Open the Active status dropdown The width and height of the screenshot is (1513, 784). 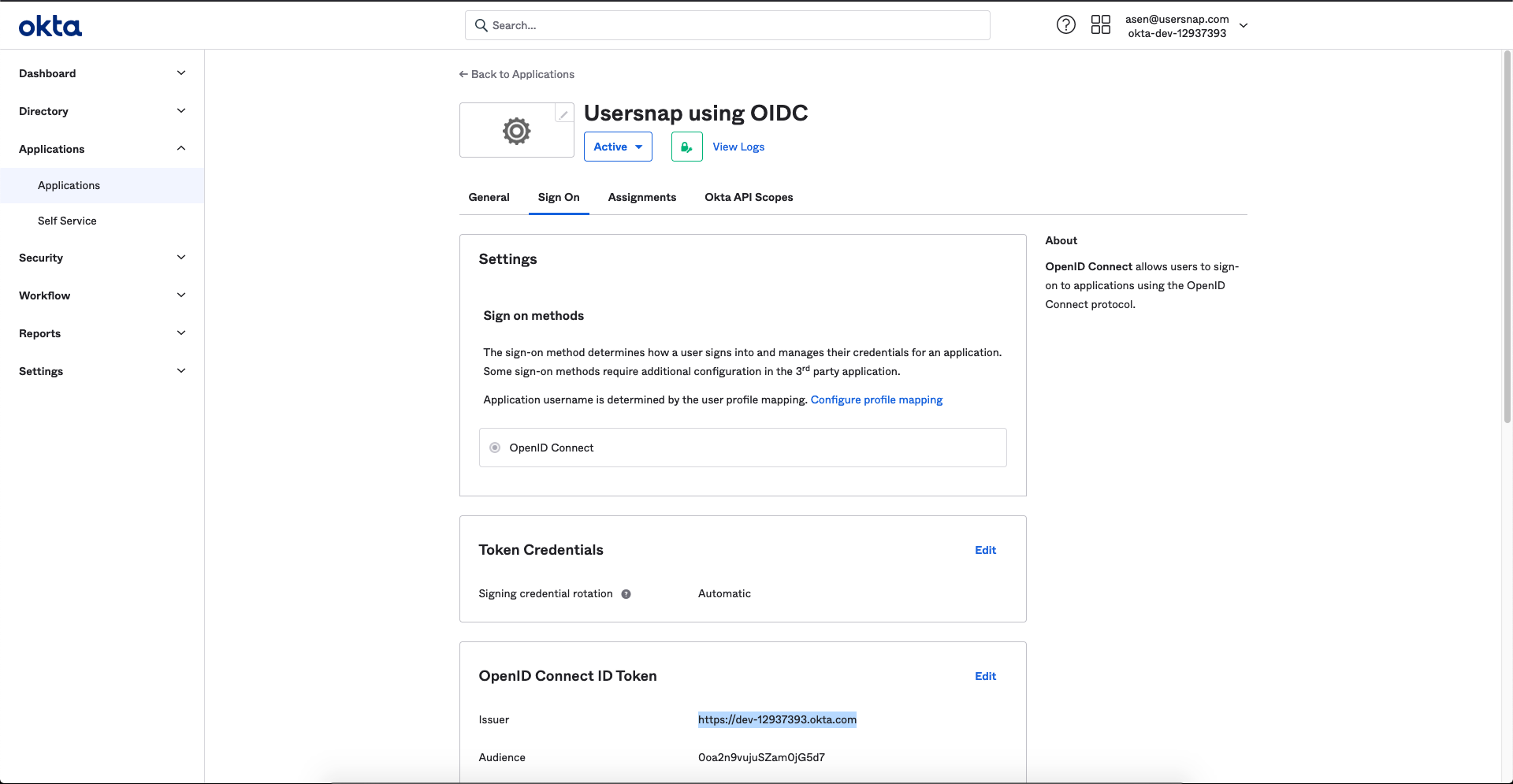click(x=618, y=147)
